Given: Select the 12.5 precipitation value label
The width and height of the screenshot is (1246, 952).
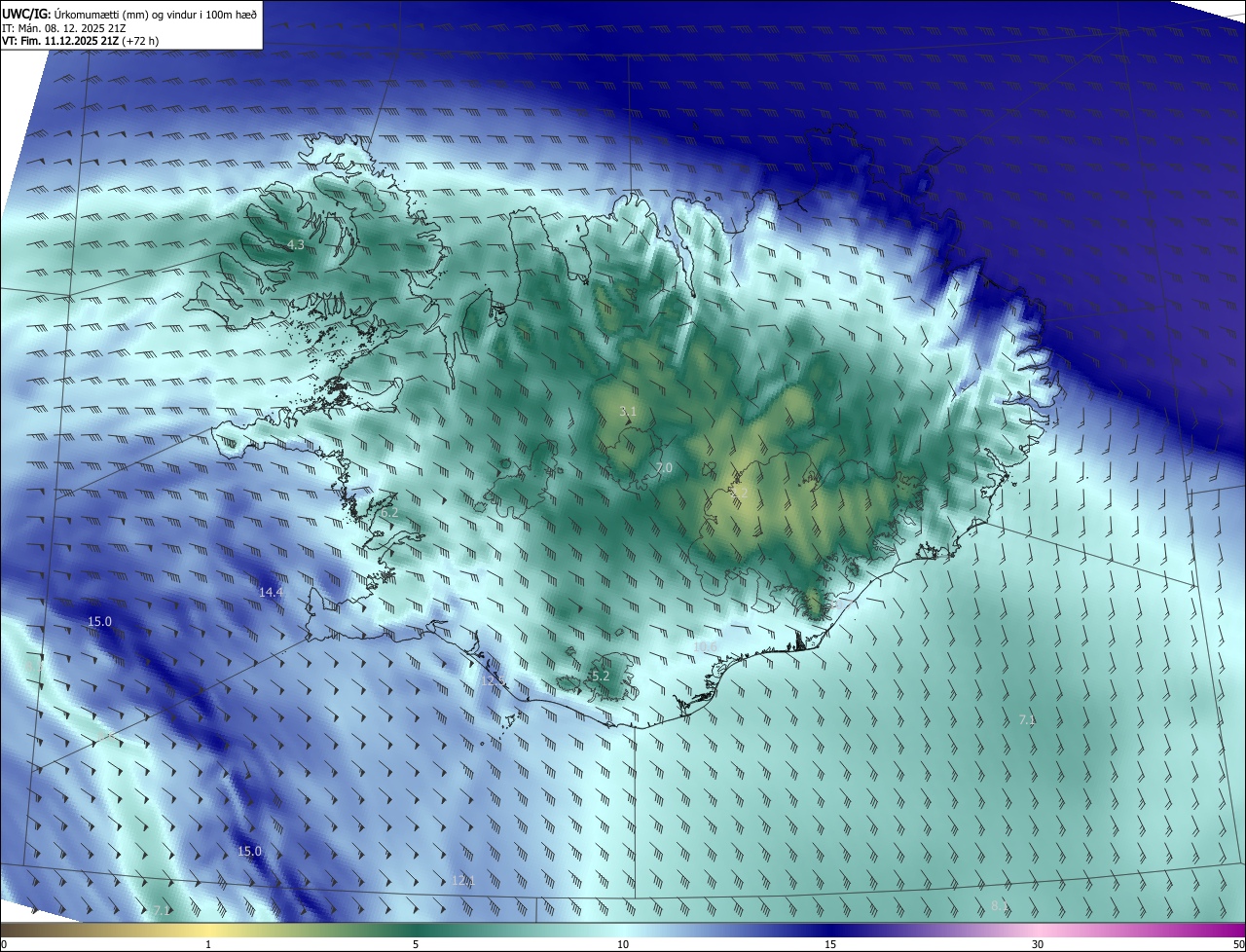Looking at the screenshot, I should click(x=492, y=682).
